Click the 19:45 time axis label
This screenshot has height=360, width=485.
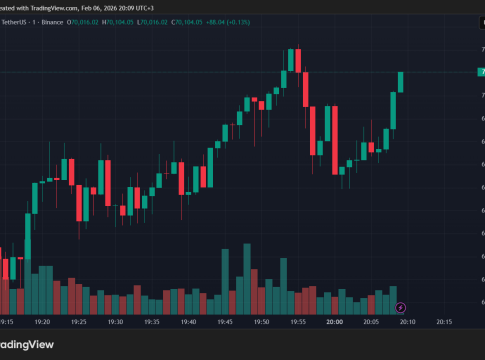click(x=225, y=322)
